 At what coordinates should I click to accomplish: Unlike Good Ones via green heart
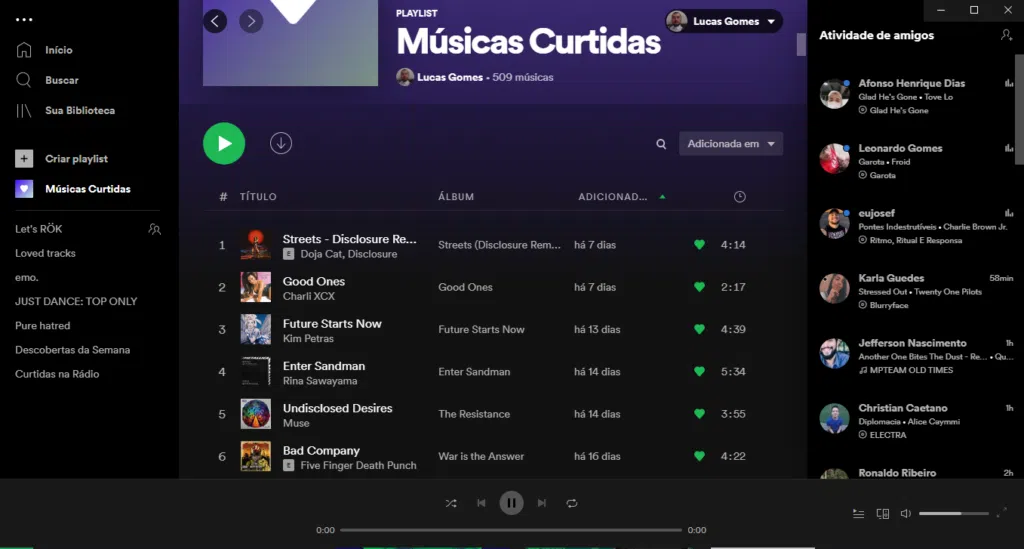pyautogui.click(x=699, y=287)
